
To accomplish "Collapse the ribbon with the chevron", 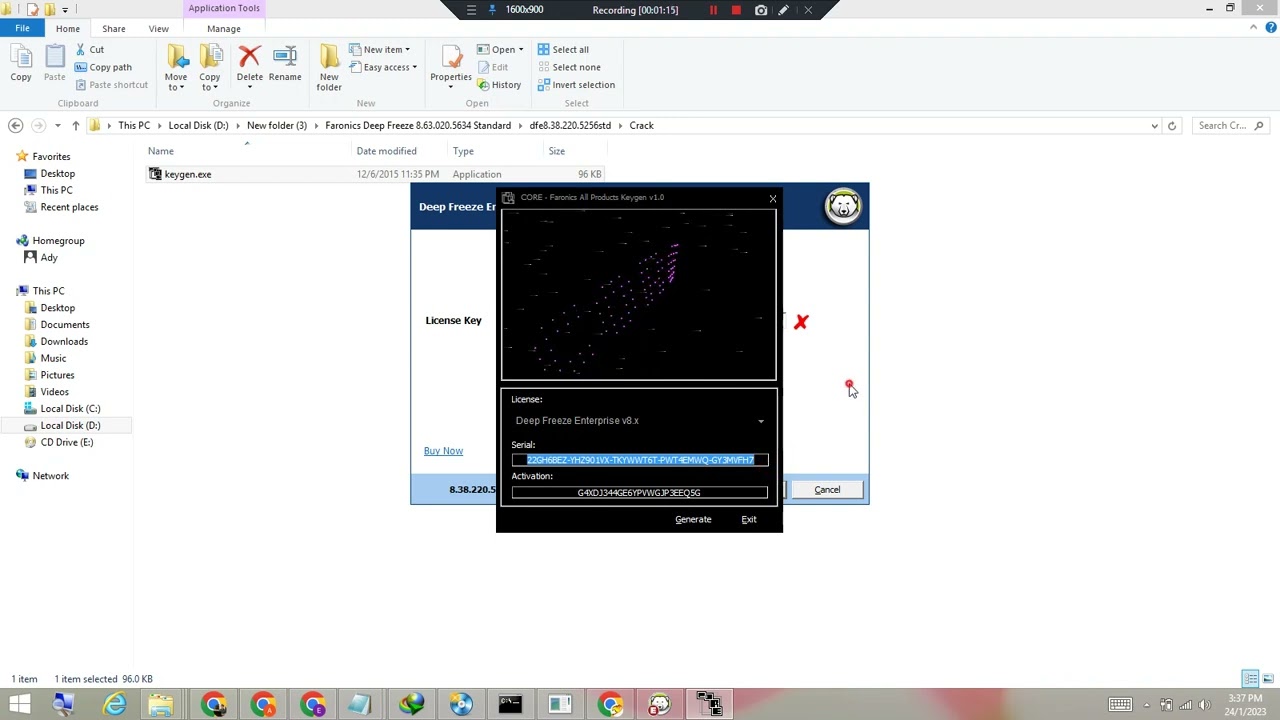I will click(x=1254, y=28).
